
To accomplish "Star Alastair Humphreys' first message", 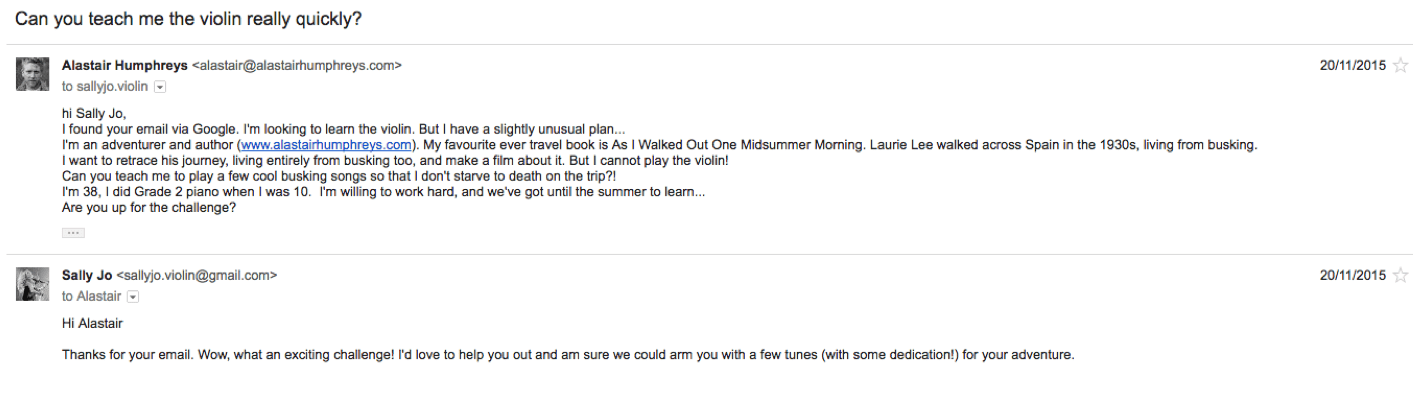I will (x=1400, y=66).
